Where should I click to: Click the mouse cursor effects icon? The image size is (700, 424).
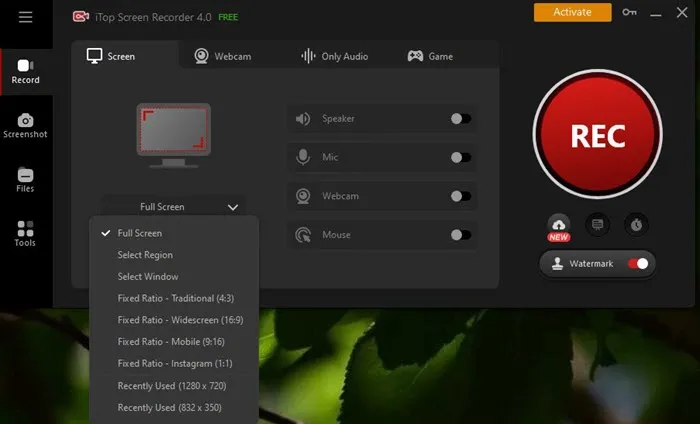tap(303, 235)
